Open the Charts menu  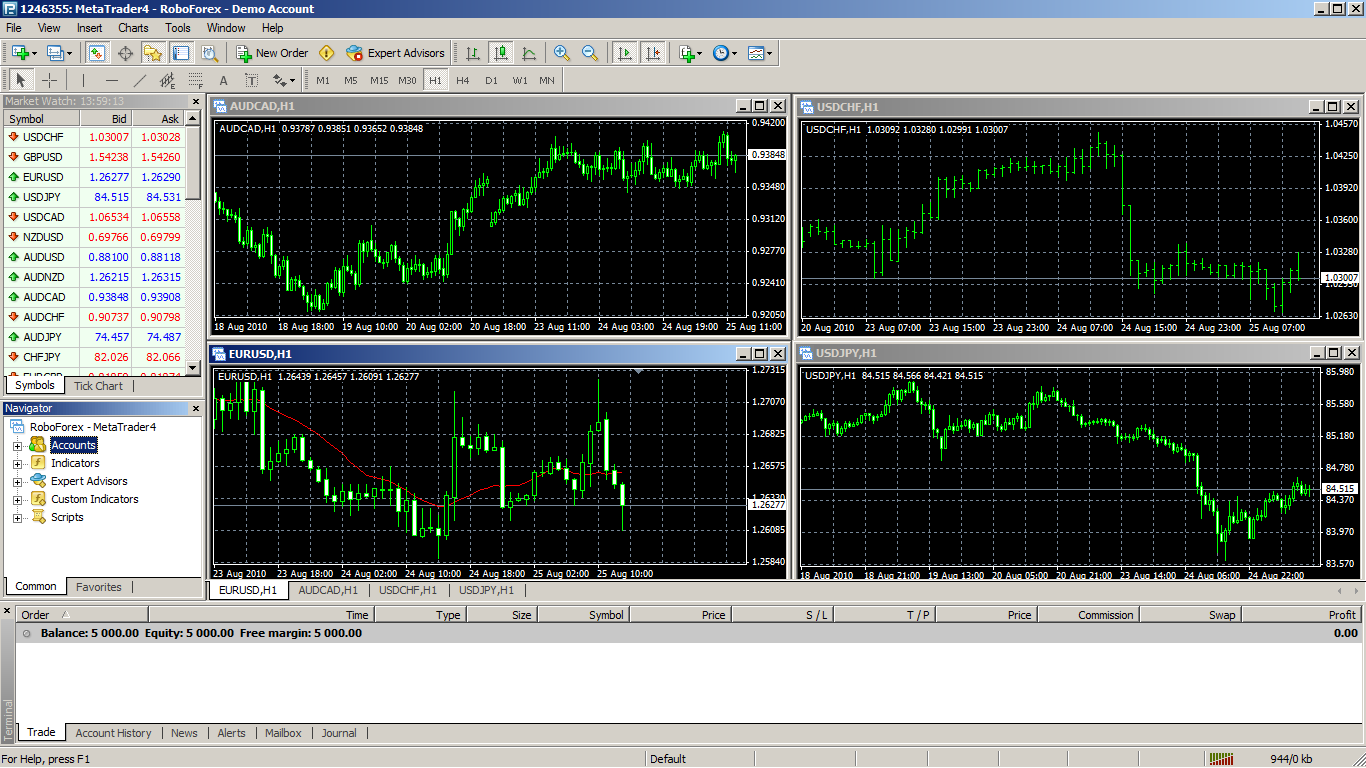pyautogui.click(x=133, y=28)
